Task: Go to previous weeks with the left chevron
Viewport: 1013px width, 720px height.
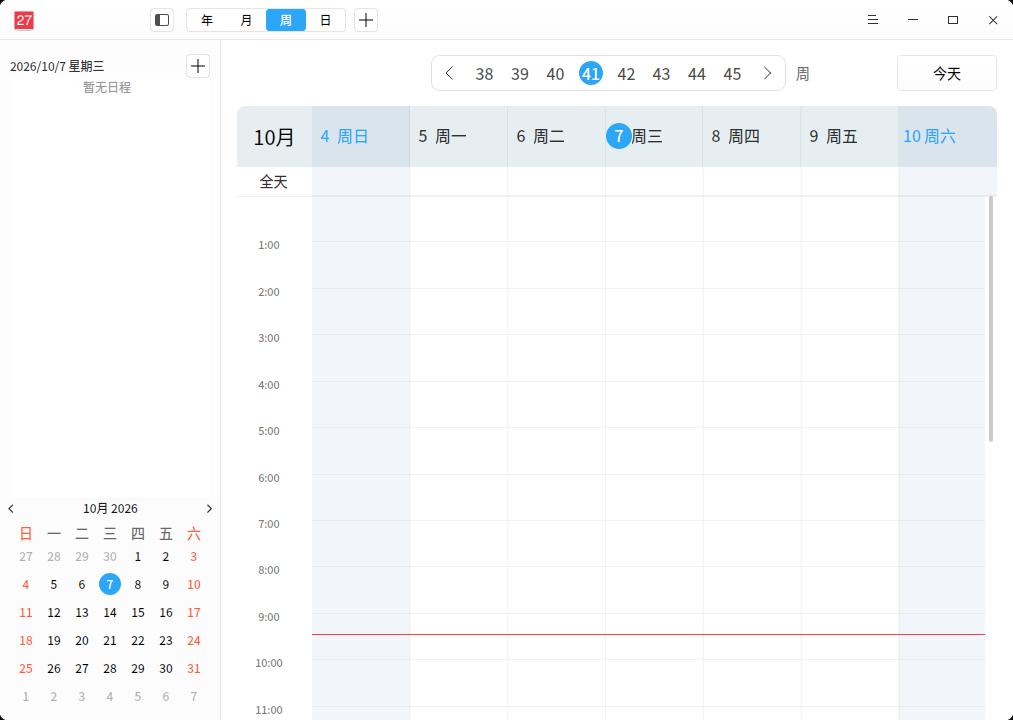Action: tap(450, 73)
